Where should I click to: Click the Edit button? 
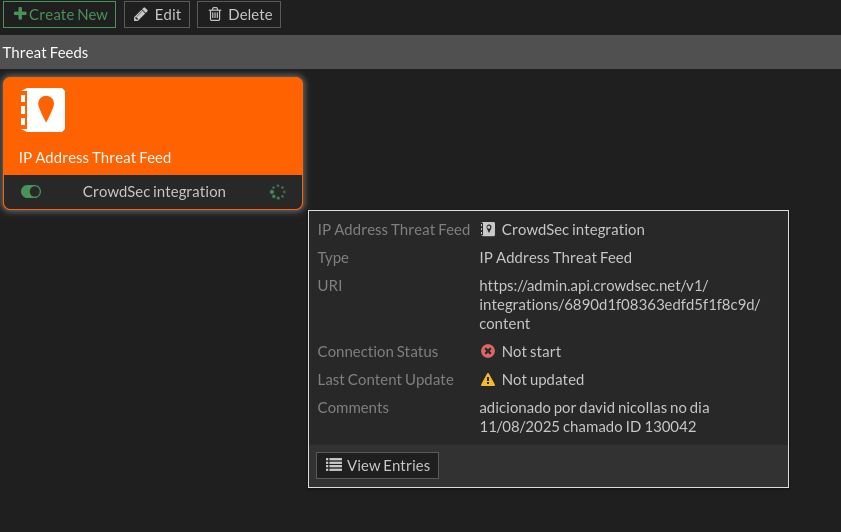coord(157,14)
